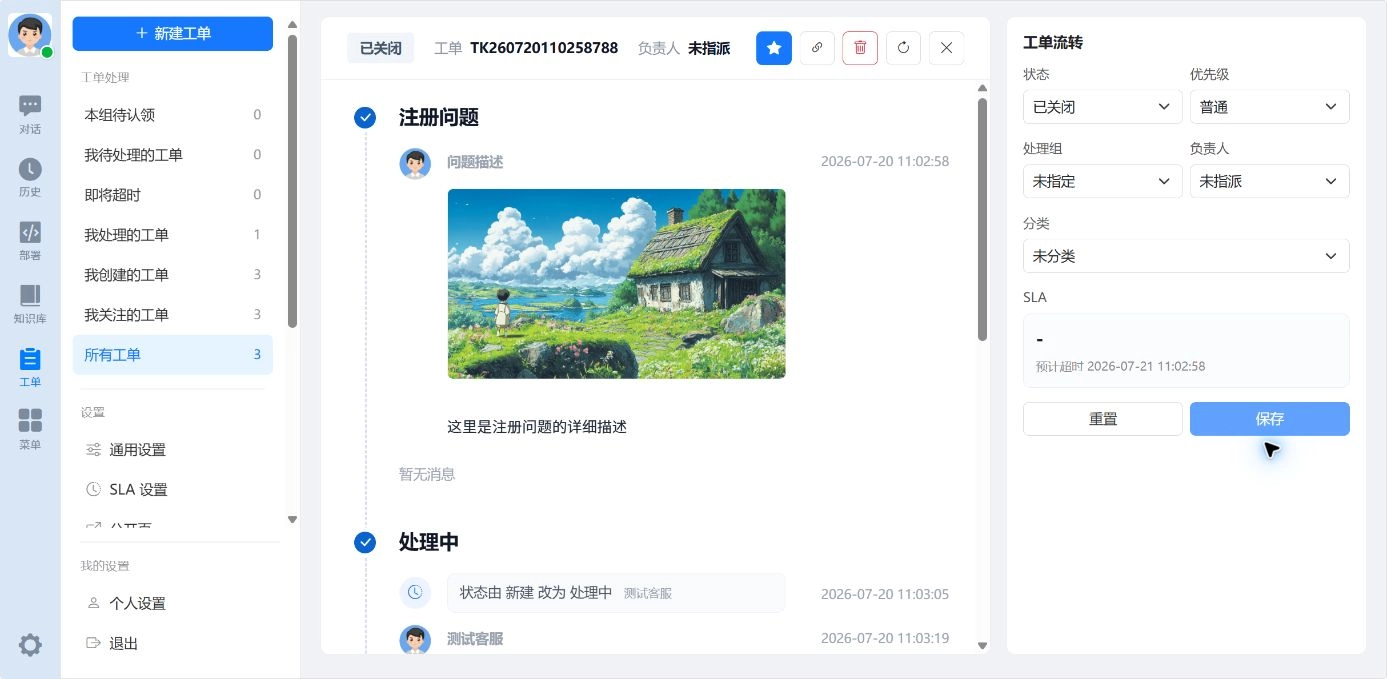Open the 对话 chat icon in sidebar
Image resolution: width=1387 pixels, height=679 pixels.
(x=30, y=106)
